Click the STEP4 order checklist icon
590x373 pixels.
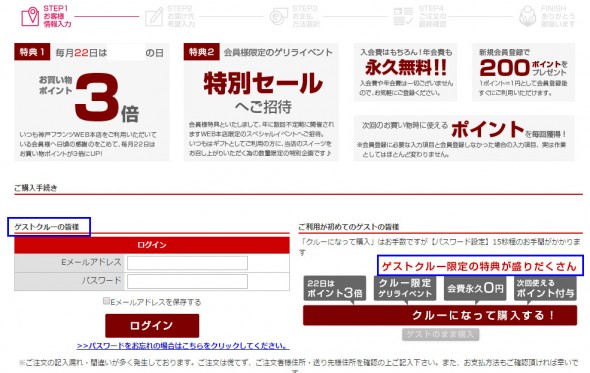(x=403, y=17)
